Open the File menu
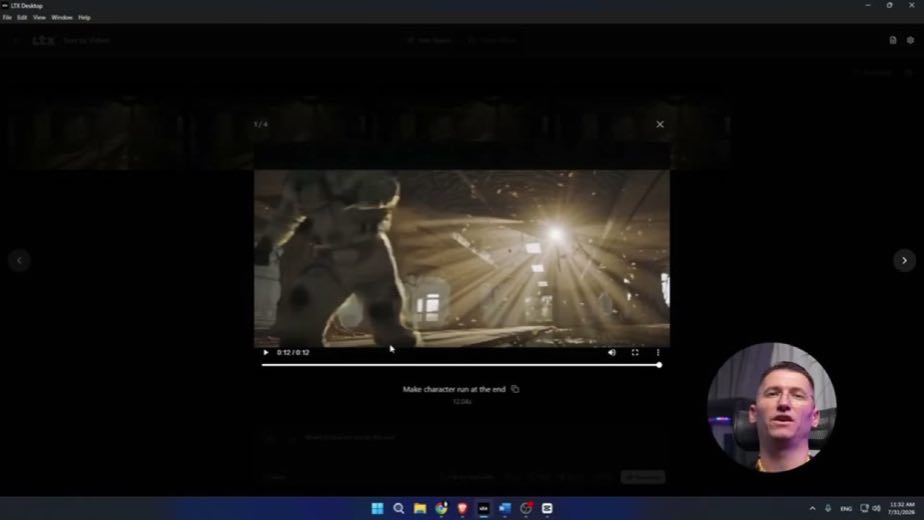 coord(7,18)
